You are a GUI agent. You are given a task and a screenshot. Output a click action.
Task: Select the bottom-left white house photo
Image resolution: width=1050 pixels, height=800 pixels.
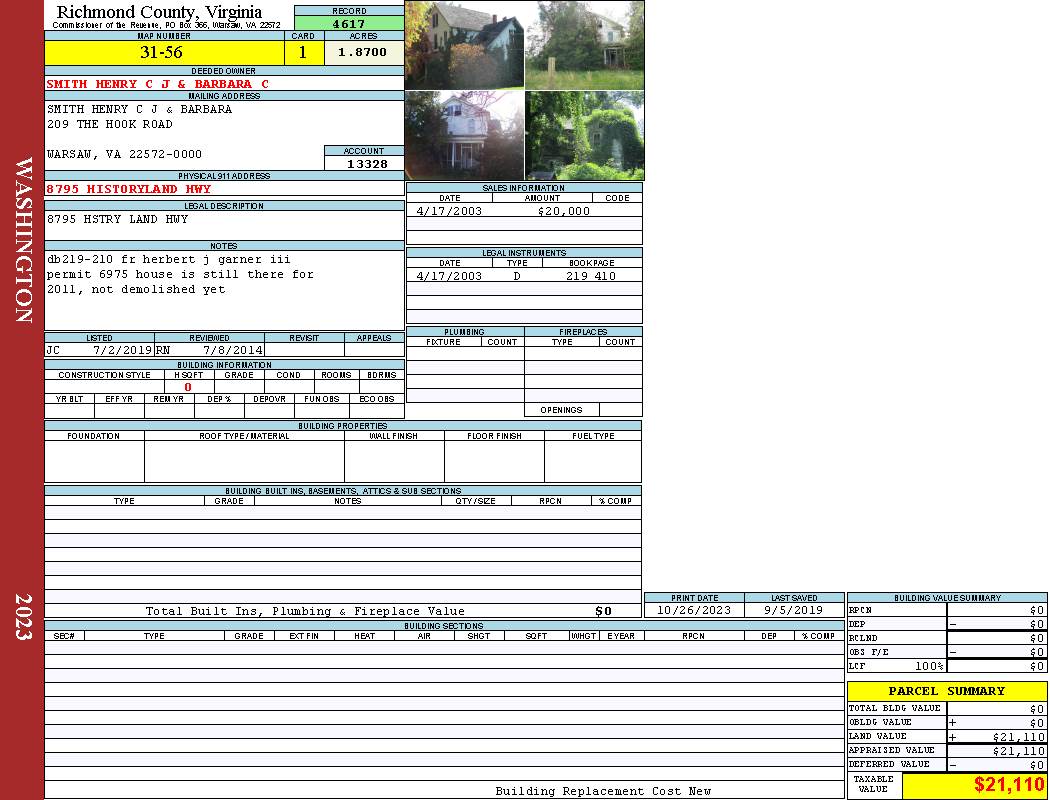click(464, 136)
